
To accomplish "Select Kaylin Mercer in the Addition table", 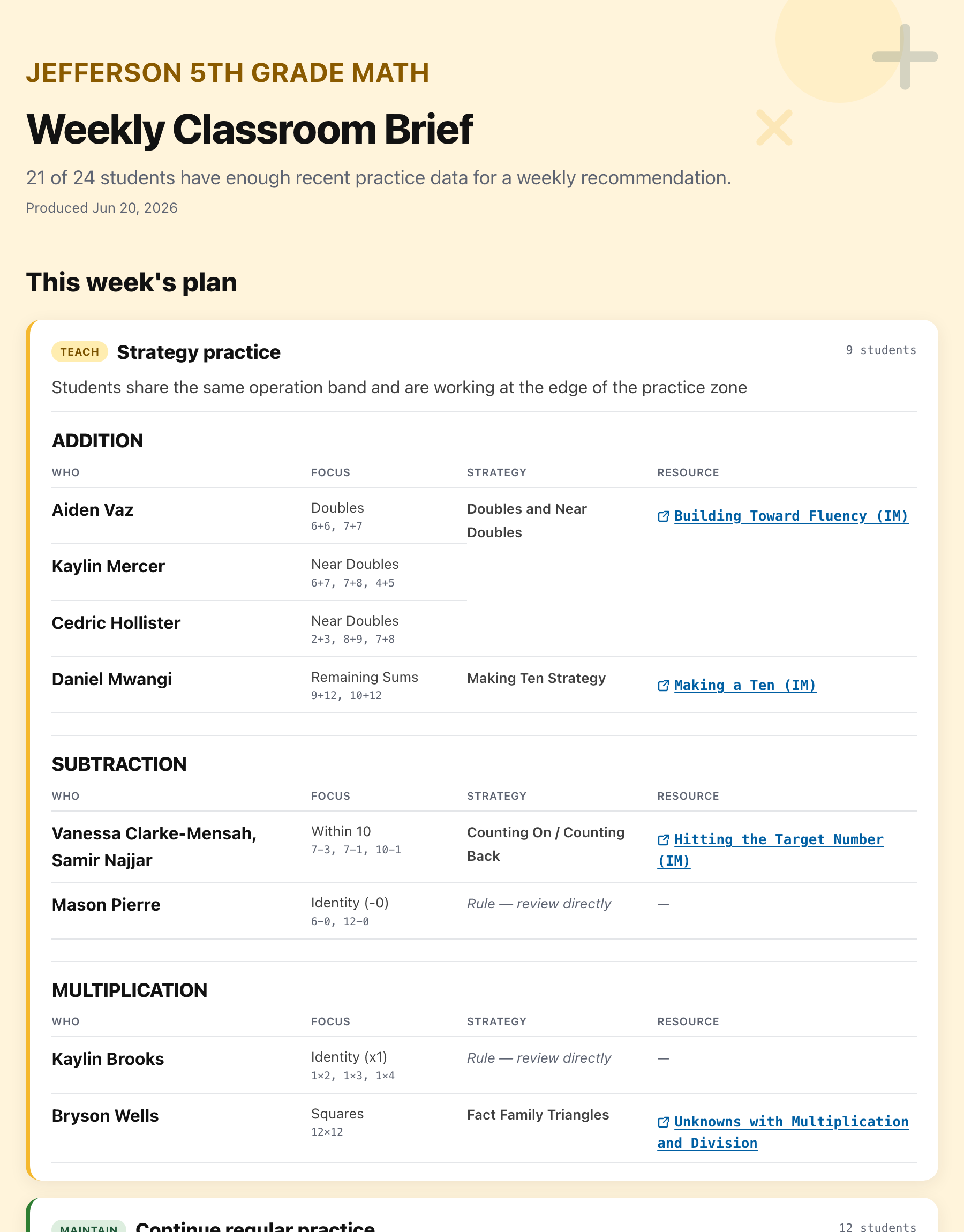I will [108, 567].
